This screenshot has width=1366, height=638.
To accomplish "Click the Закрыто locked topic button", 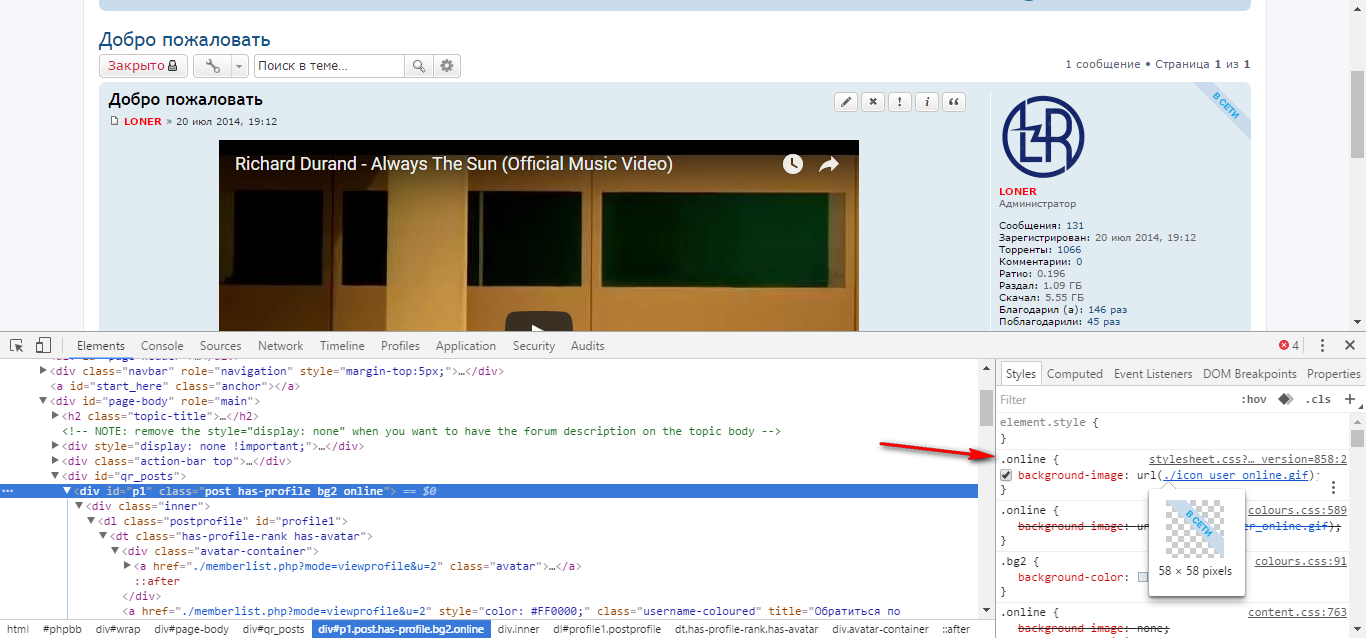I will pyautogui.click(x=143, y=66).
